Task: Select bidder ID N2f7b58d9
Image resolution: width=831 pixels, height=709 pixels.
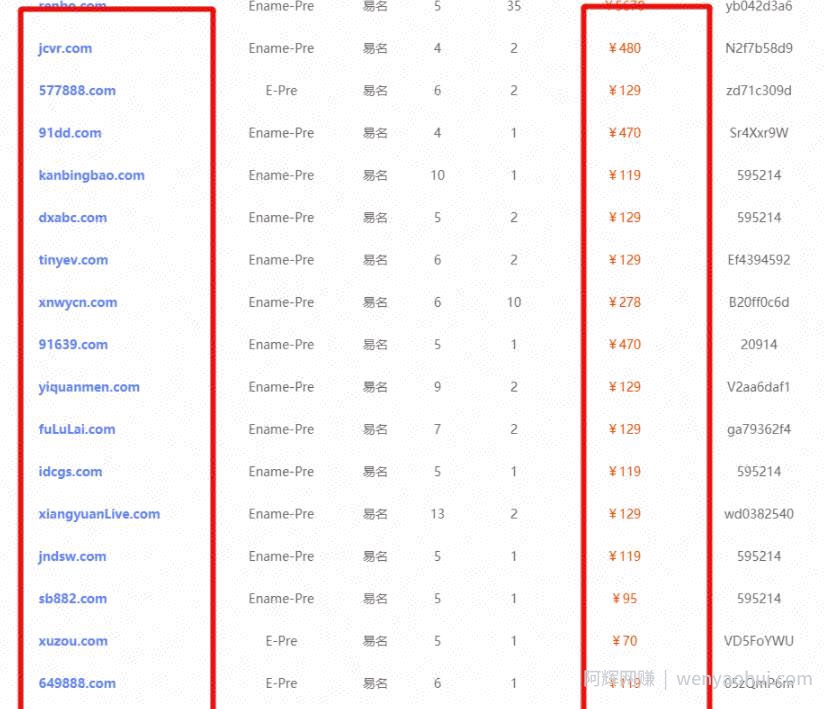Action: pyautogui.click(x=759, y=48)
